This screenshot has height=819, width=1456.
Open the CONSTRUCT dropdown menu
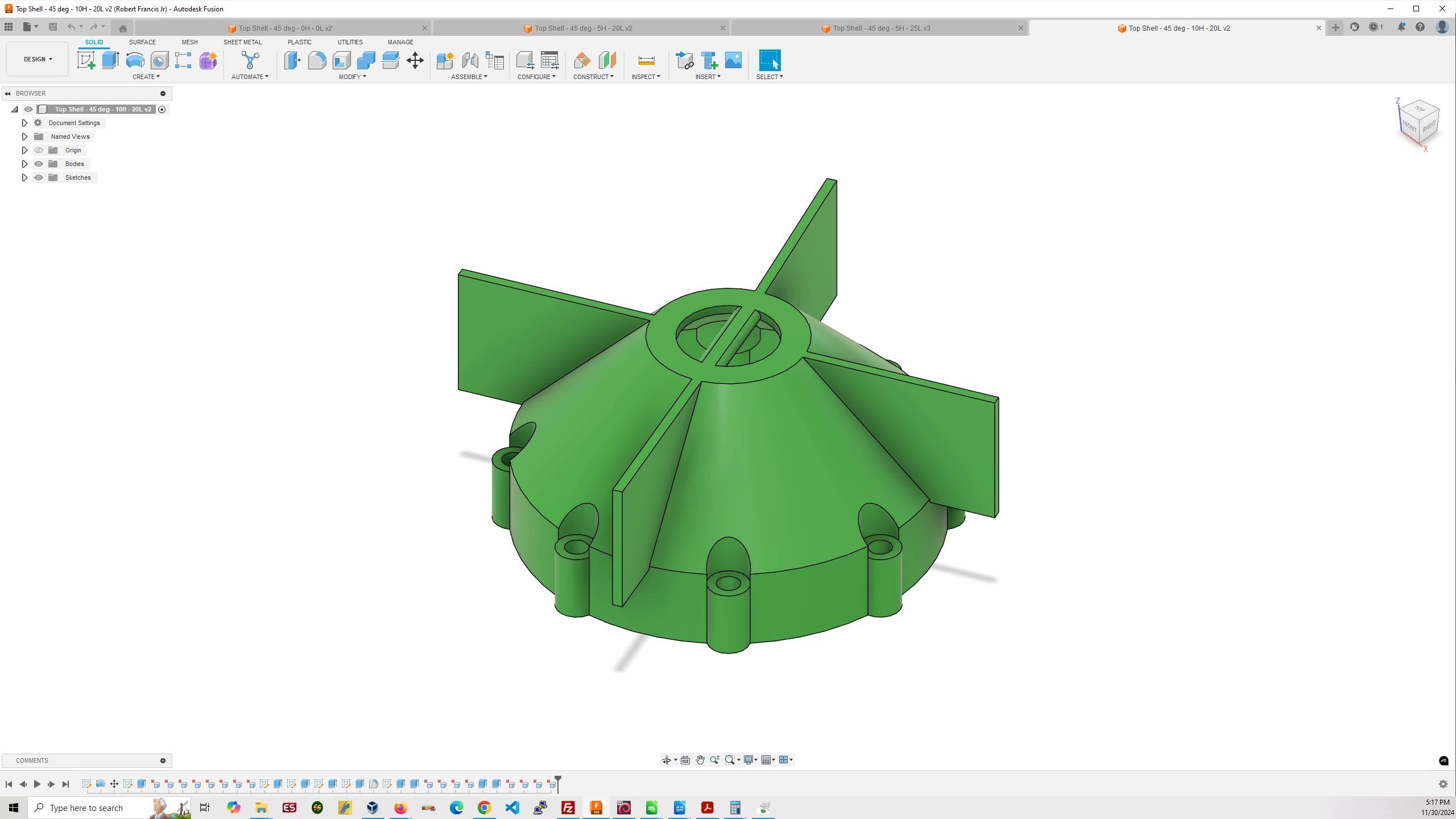[593, 77]
